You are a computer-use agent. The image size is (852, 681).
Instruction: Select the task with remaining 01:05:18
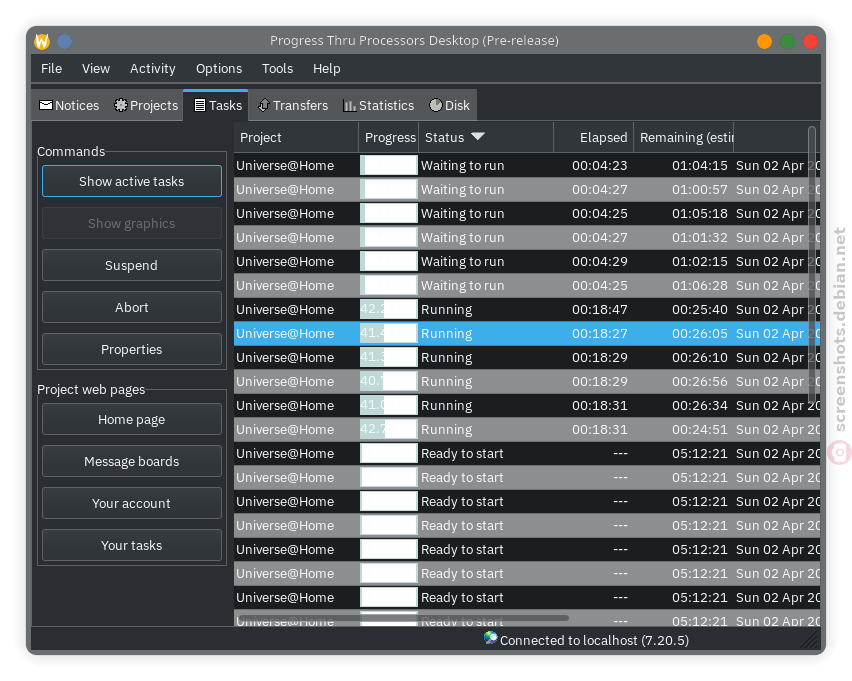[x=527, y=213]
